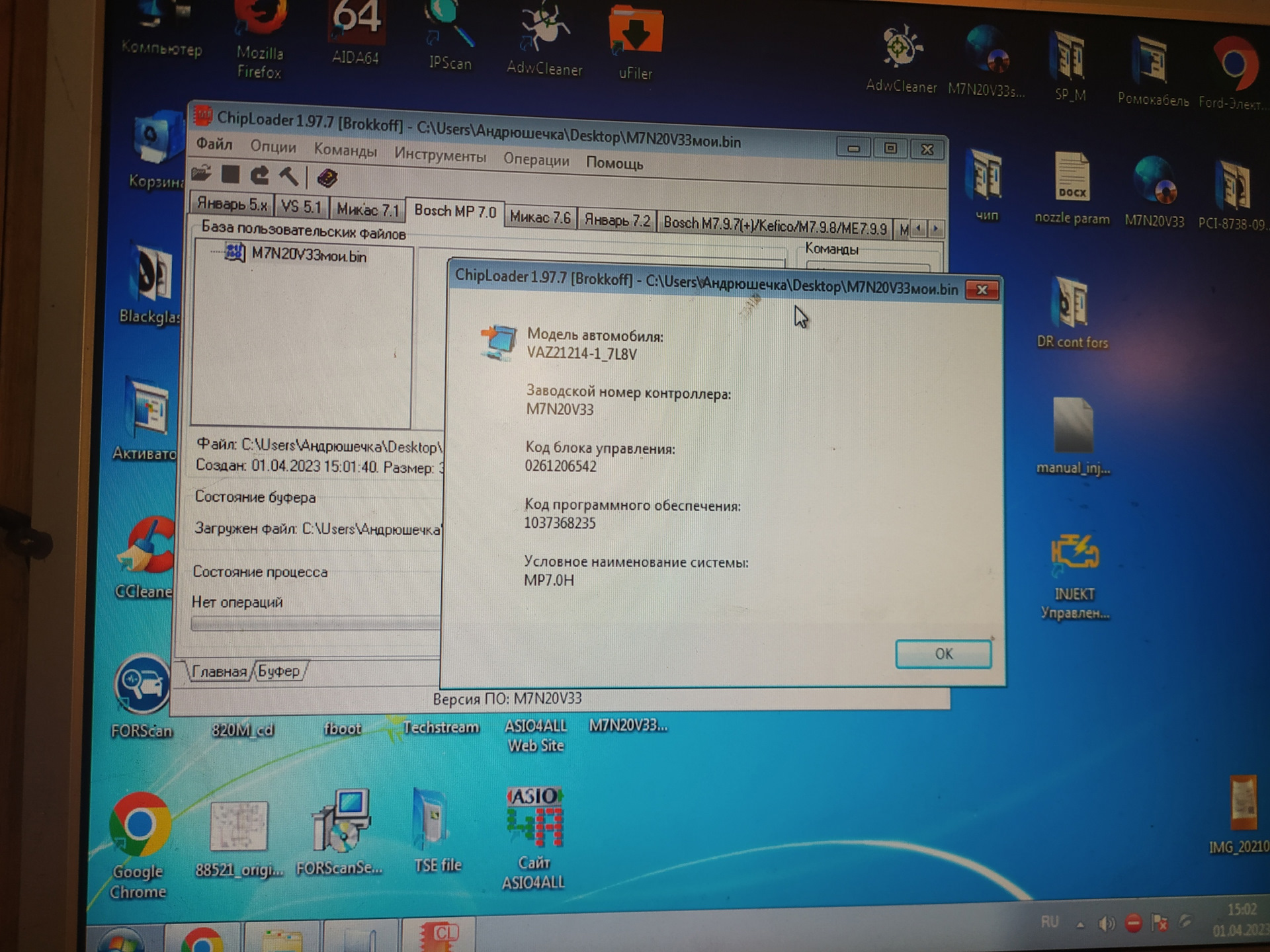The image size is (1270, 952).
Task: Open the Файл menu
Action: [214, 144]
